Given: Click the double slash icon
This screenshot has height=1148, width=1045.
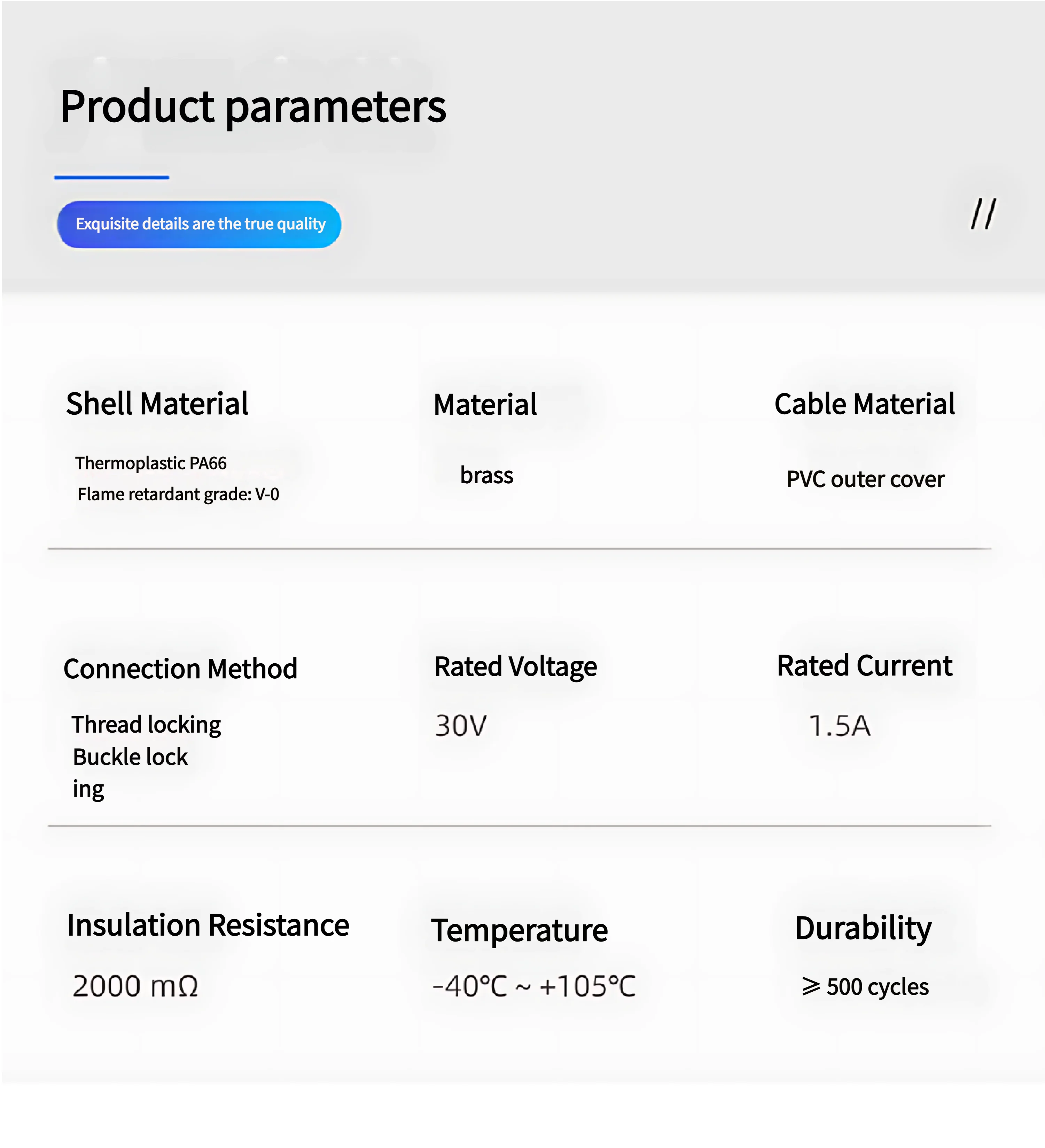Looking at the screenshot, I should click(983, 214).
